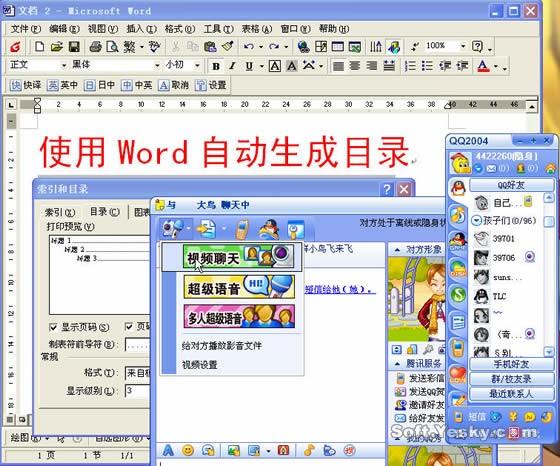Switch to the 索引(X) tab in dialog

coord(60,212)
